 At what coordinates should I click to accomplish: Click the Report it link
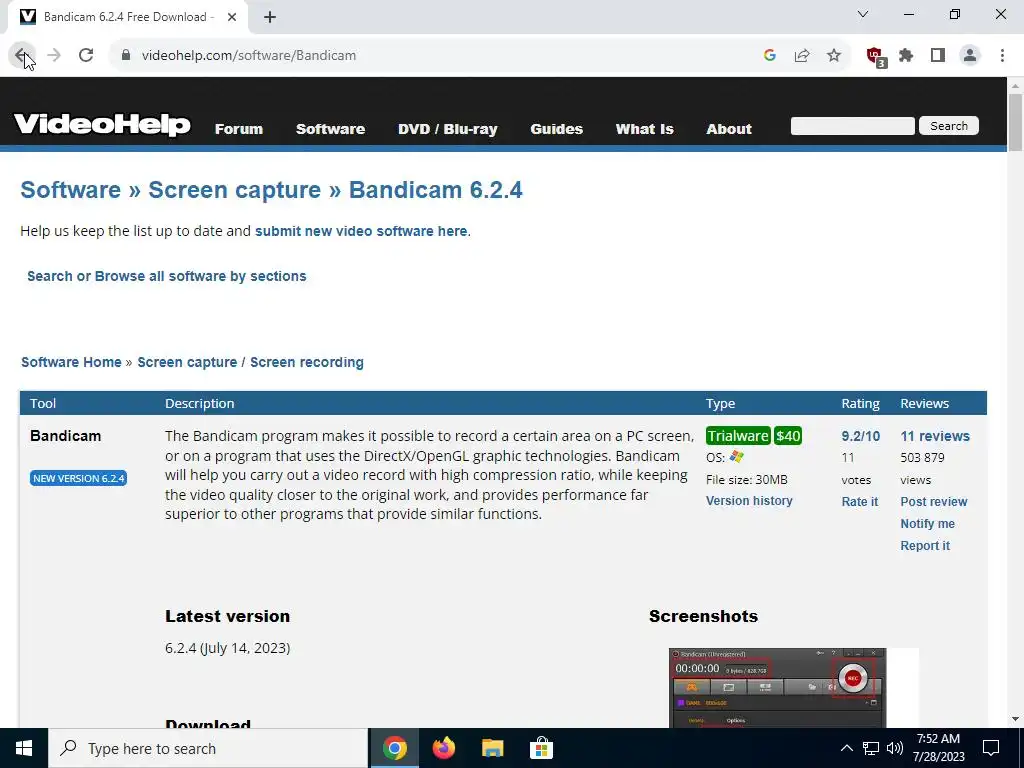[925, 546]
